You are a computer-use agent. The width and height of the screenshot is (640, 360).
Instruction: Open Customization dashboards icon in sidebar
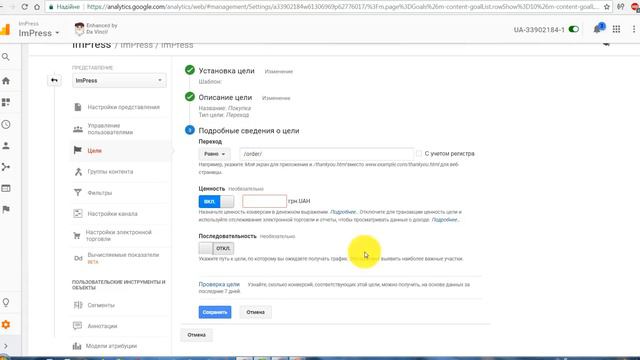pyautogui.click(x=6, y=102)
